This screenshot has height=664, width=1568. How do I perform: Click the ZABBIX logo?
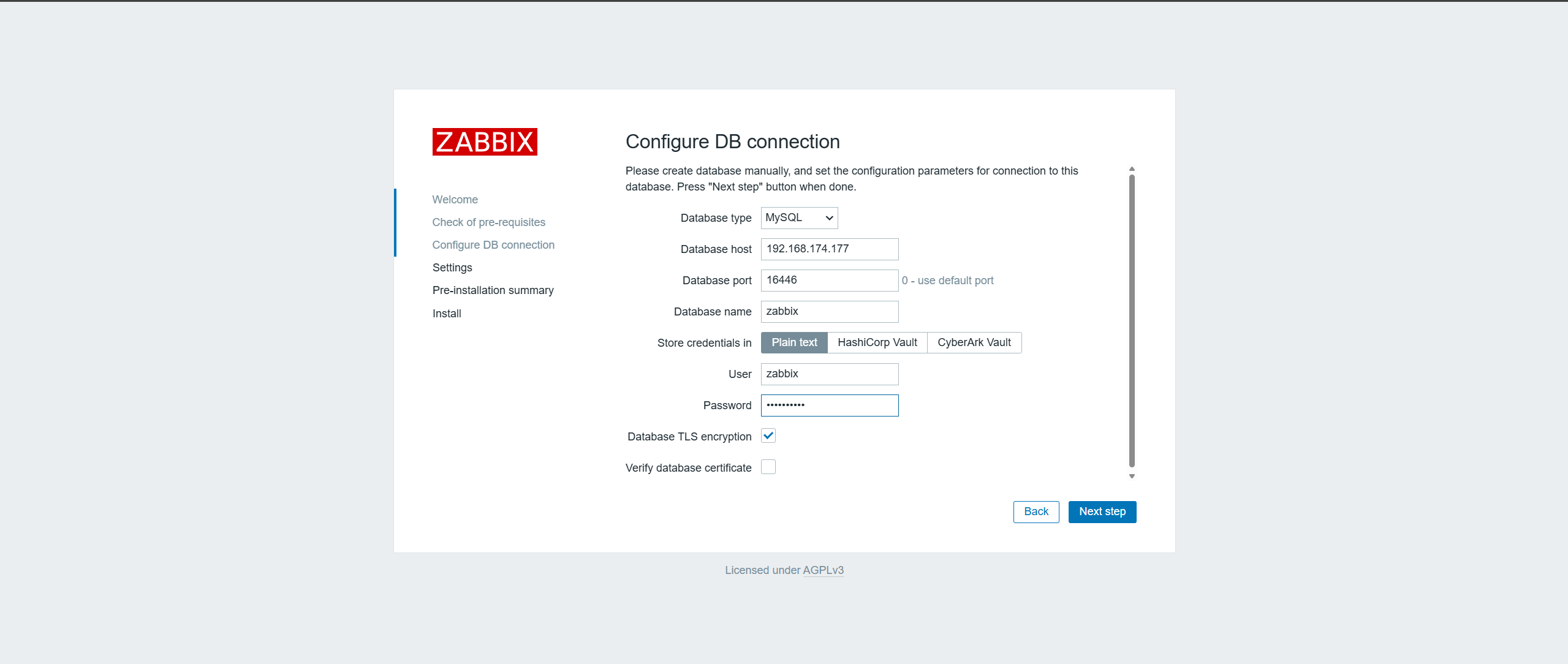point(485,141)
